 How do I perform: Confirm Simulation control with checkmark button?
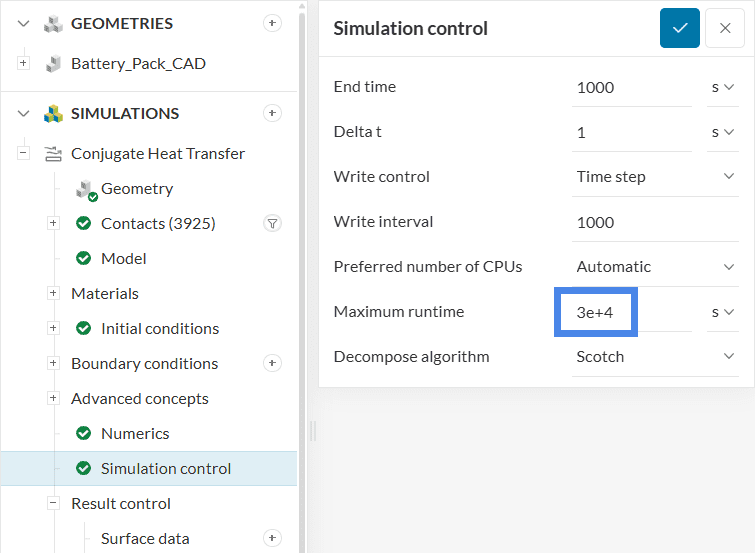(680, 28)
